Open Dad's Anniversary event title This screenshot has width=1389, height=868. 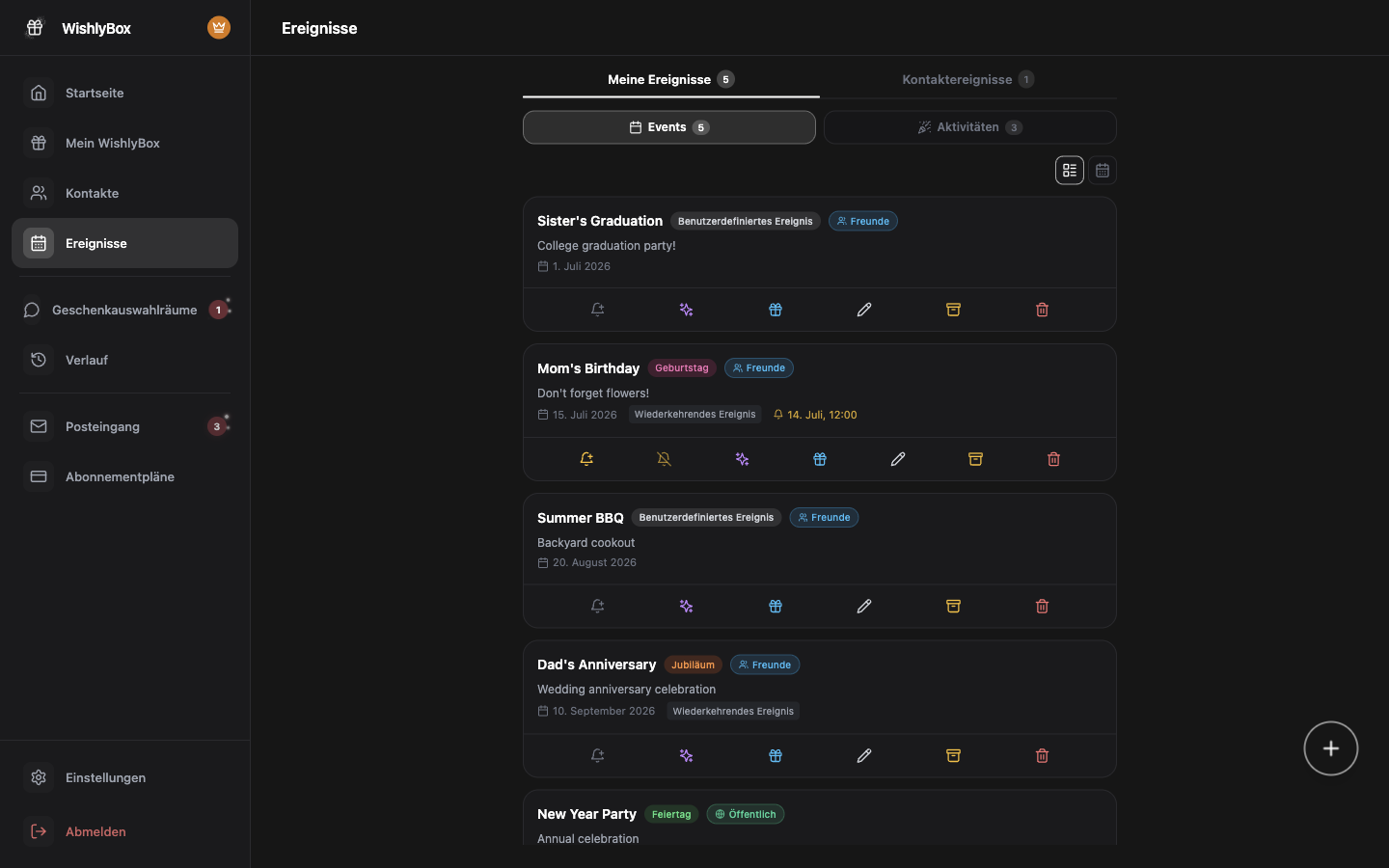click(x=596, y=665)
